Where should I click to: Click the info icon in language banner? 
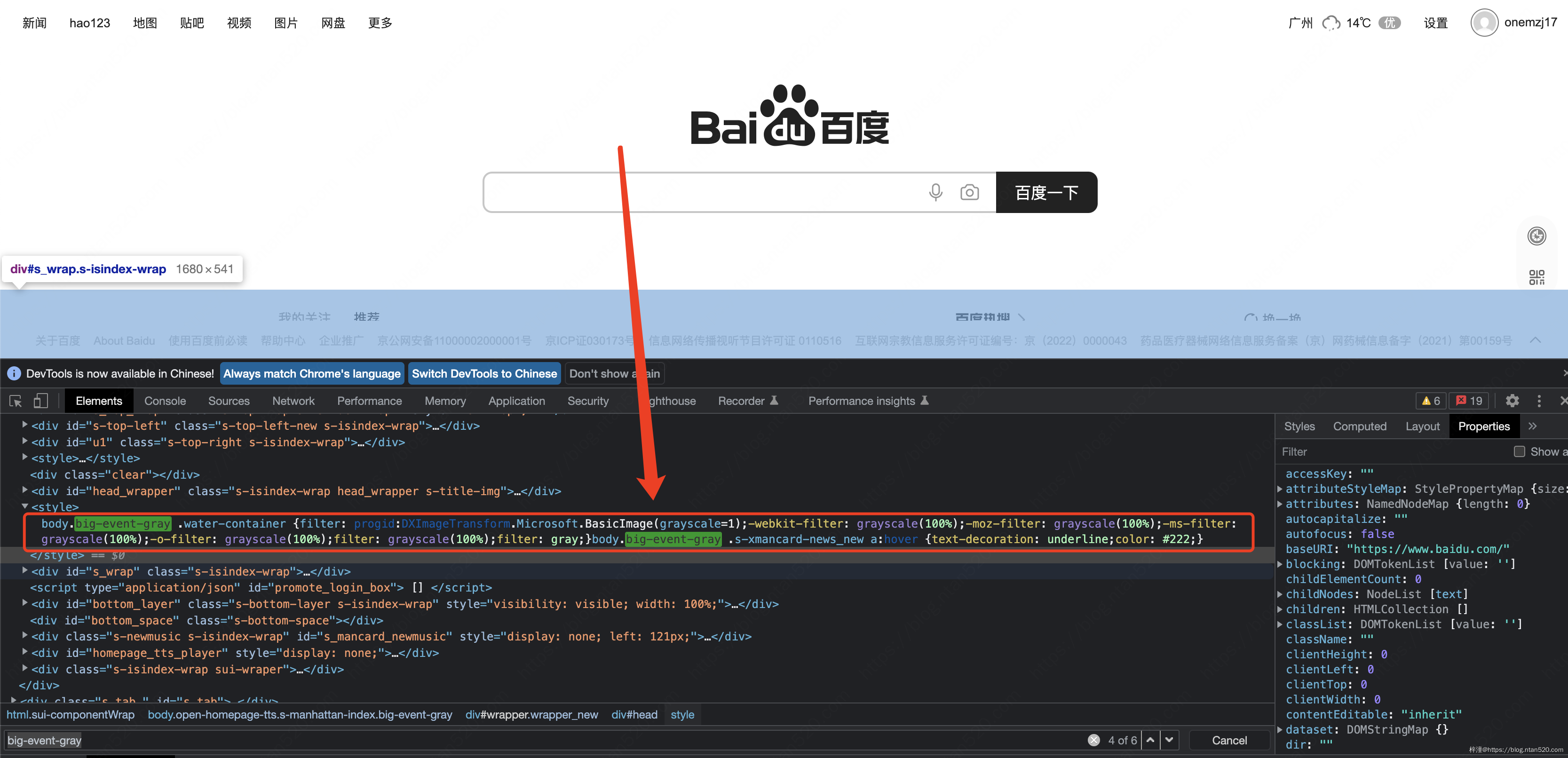tap(13, 373)
